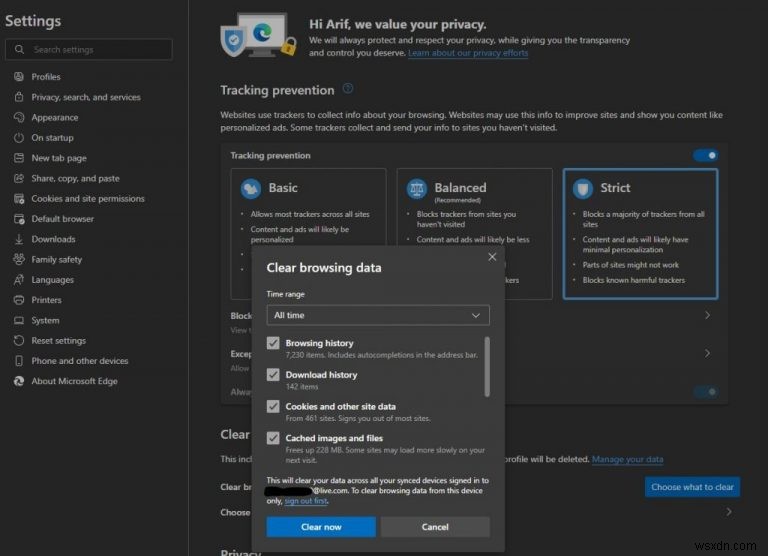Click the About Microsoft Edge logo icon

19,381
